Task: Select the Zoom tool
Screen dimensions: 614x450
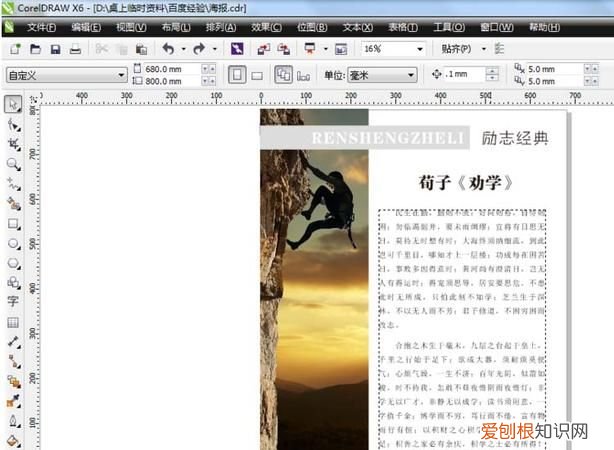Action: 14,164
